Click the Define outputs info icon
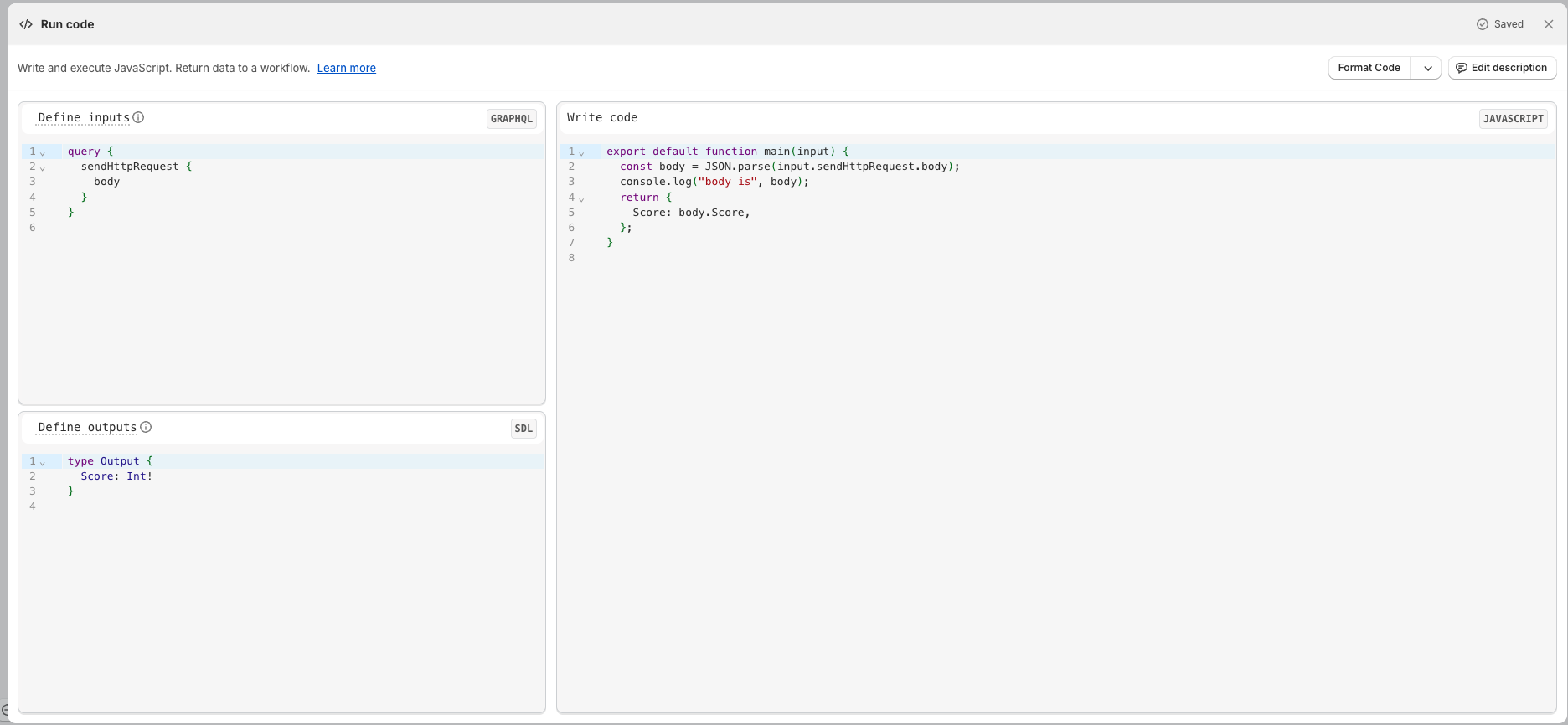The width and height of the screenshot is (1568, 725). pos(146,427)
